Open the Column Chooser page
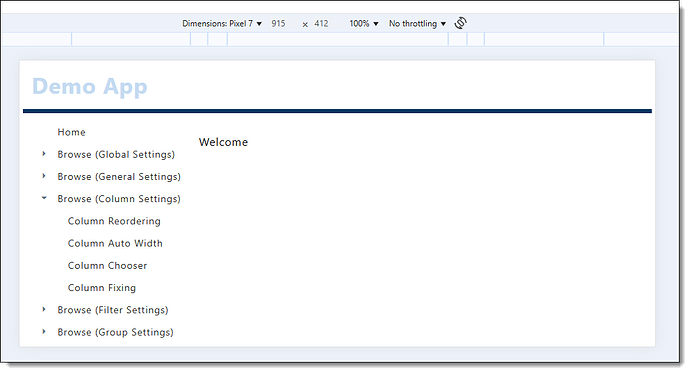The height and width of the screenshot is (373, 690). tap(107, 266)
